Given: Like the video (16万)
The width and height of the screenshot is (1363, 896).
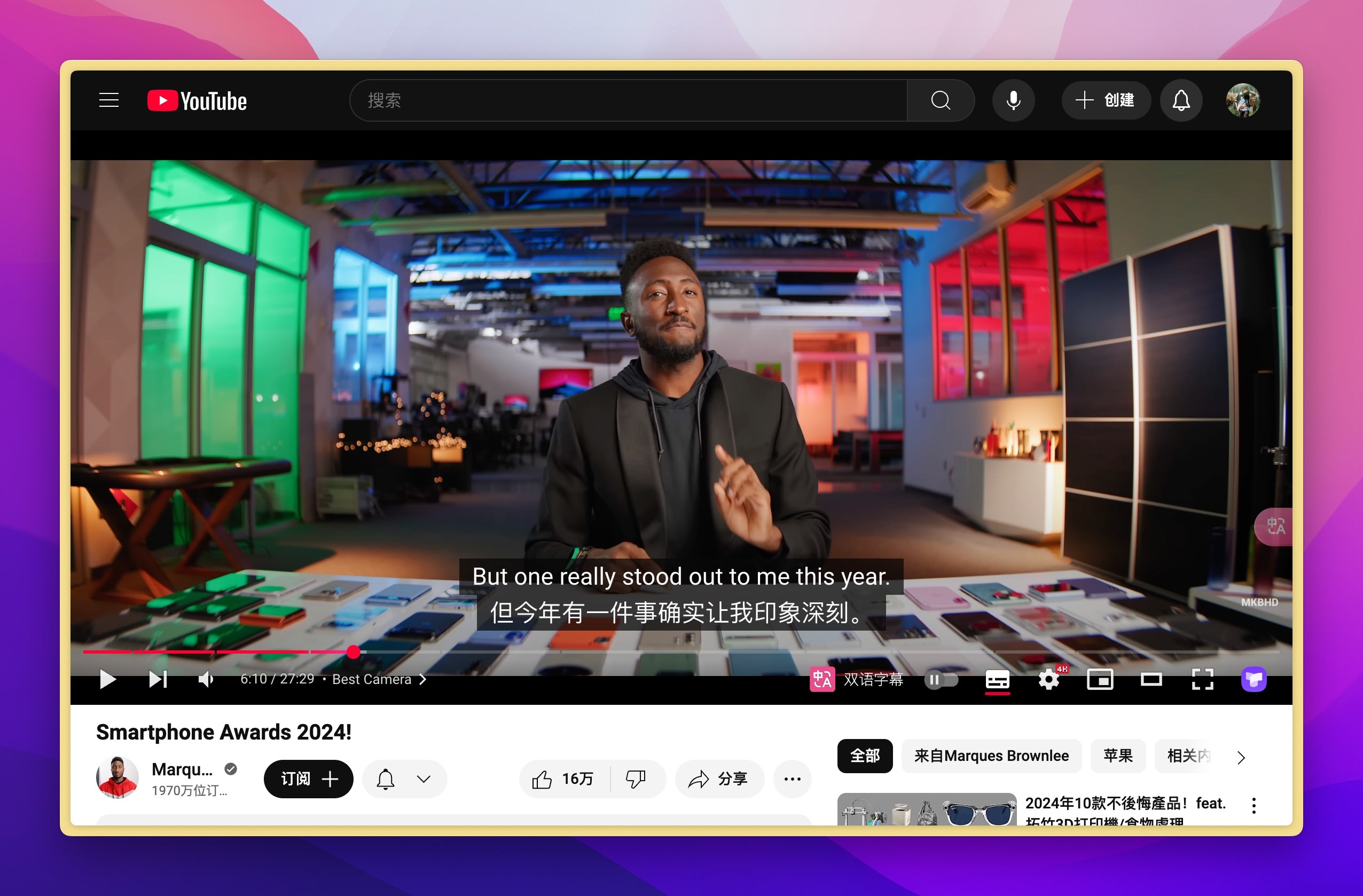Looking at the screenshot, I should click(564, 779).
